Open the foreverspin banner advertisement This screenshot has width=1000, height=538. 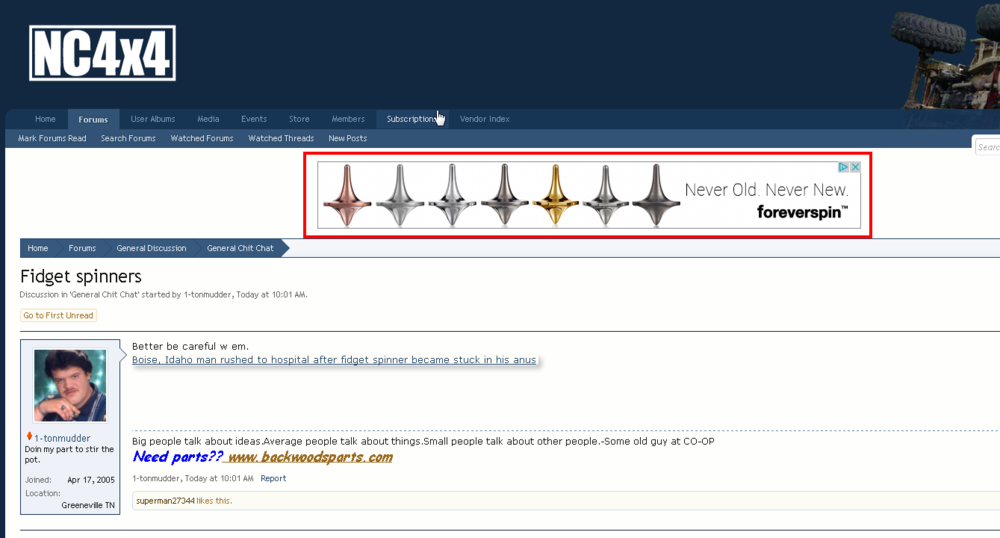pos(588,196)
